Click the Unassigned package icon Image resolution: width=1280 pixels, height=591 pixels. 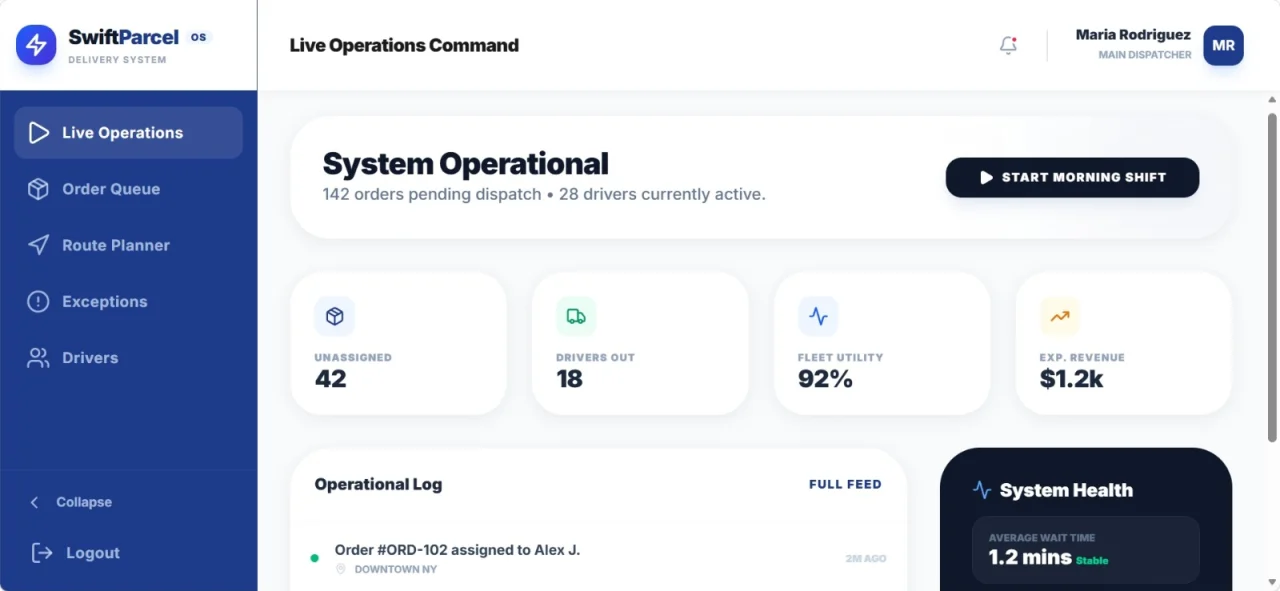(x=334, y=316)
